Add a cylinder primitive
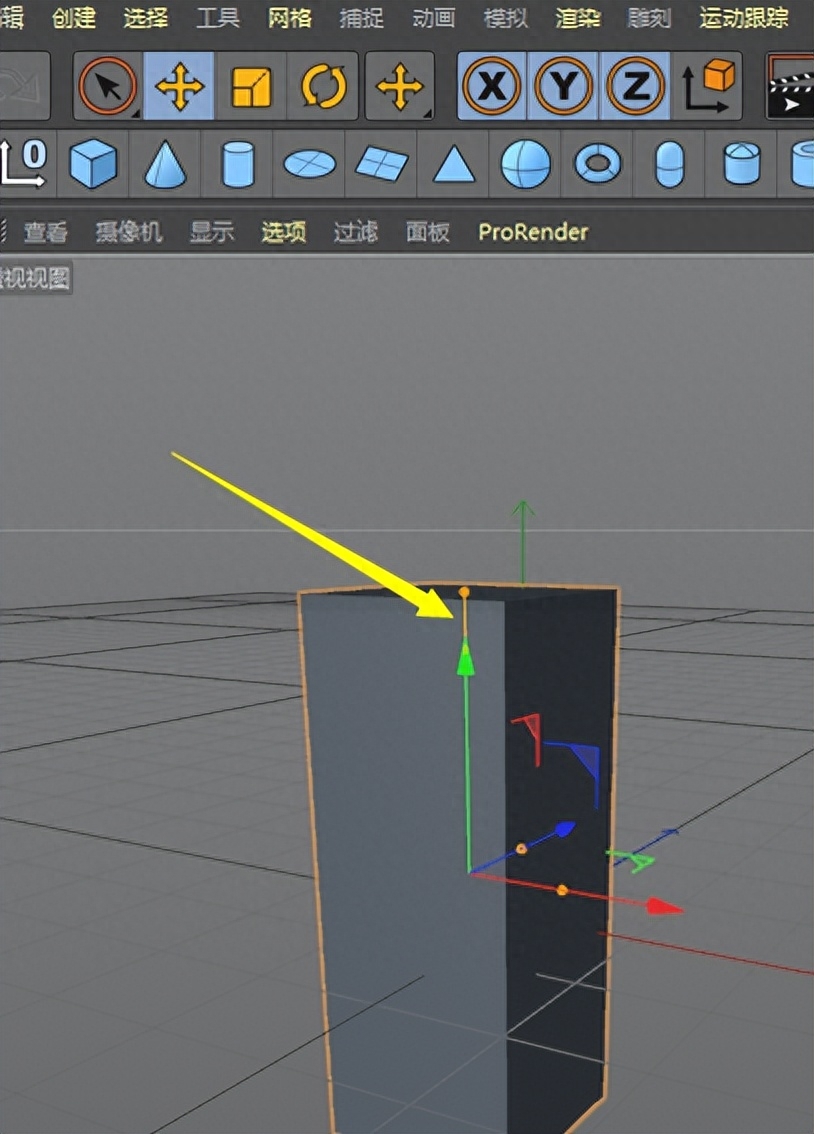 coord(238,164)
